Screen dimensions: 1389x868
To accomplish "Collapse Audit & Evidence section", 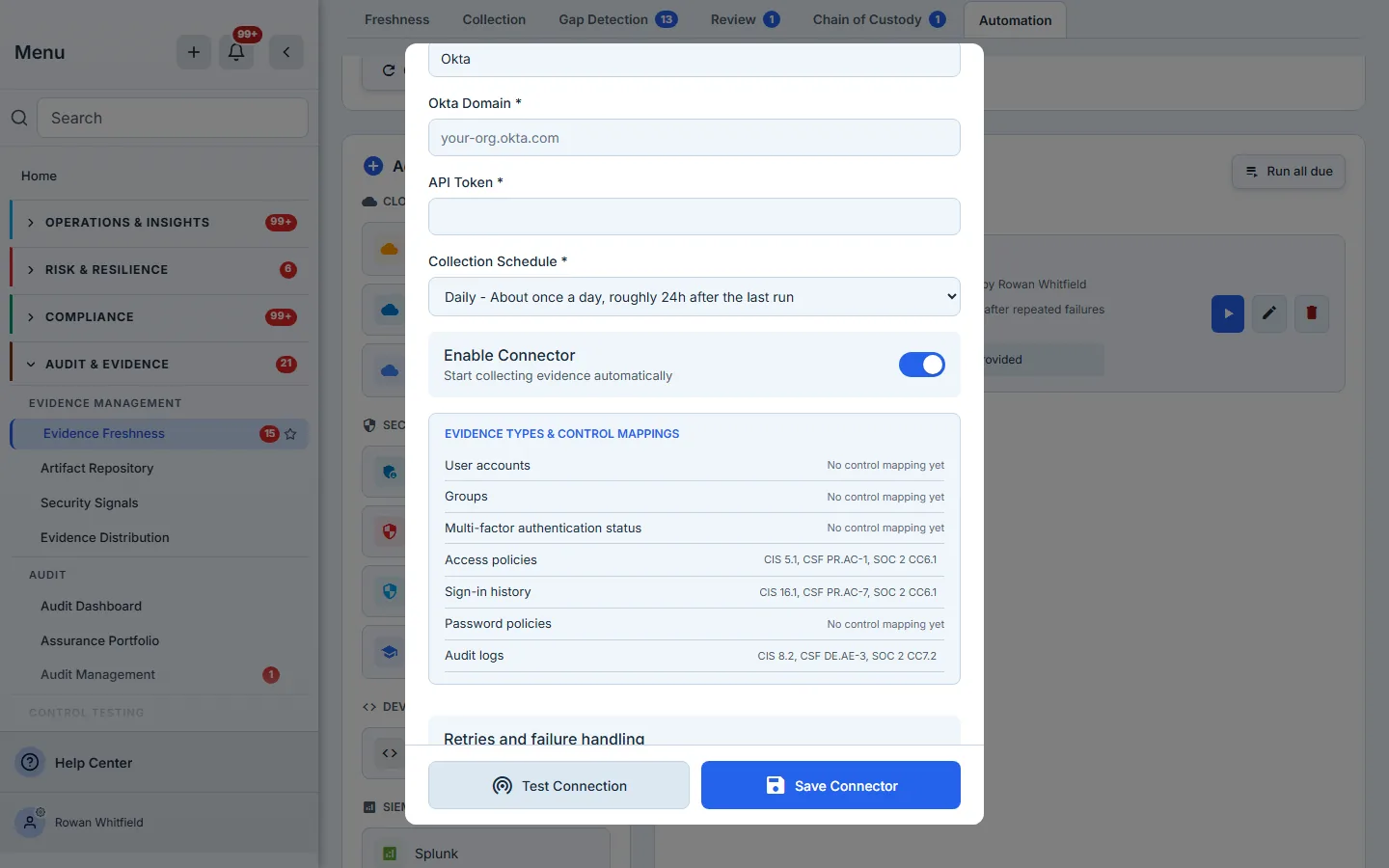I will point(159,365).
